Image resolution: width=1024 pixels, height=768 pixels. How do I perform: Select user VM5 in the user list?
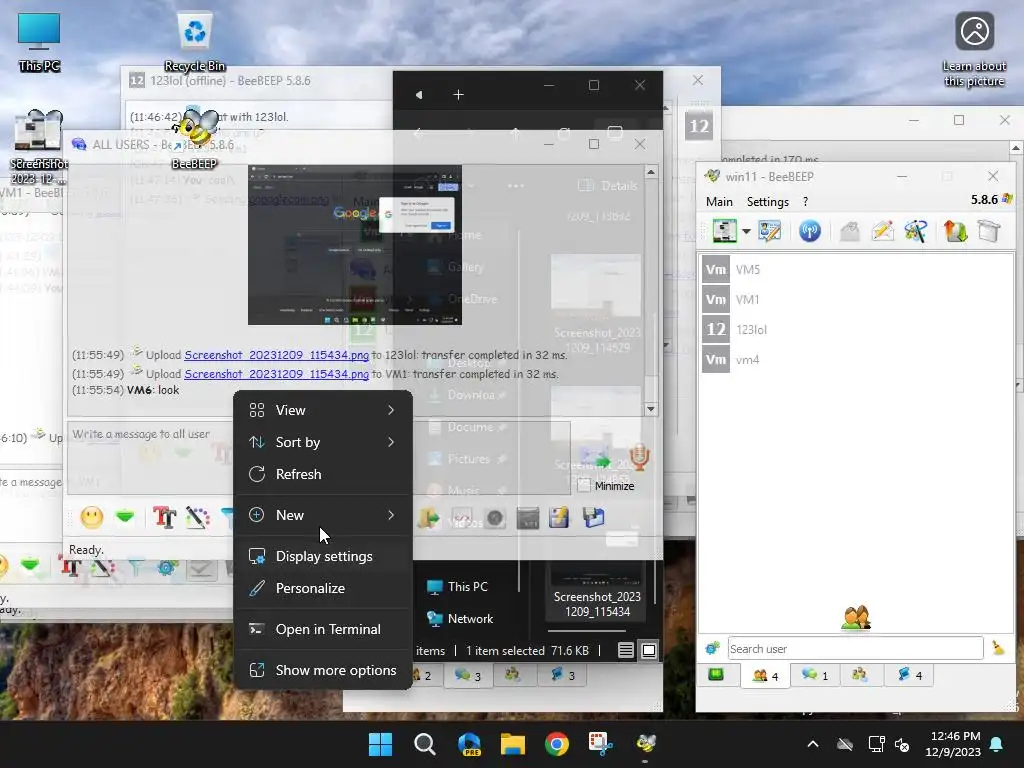[x=856, y=269]
